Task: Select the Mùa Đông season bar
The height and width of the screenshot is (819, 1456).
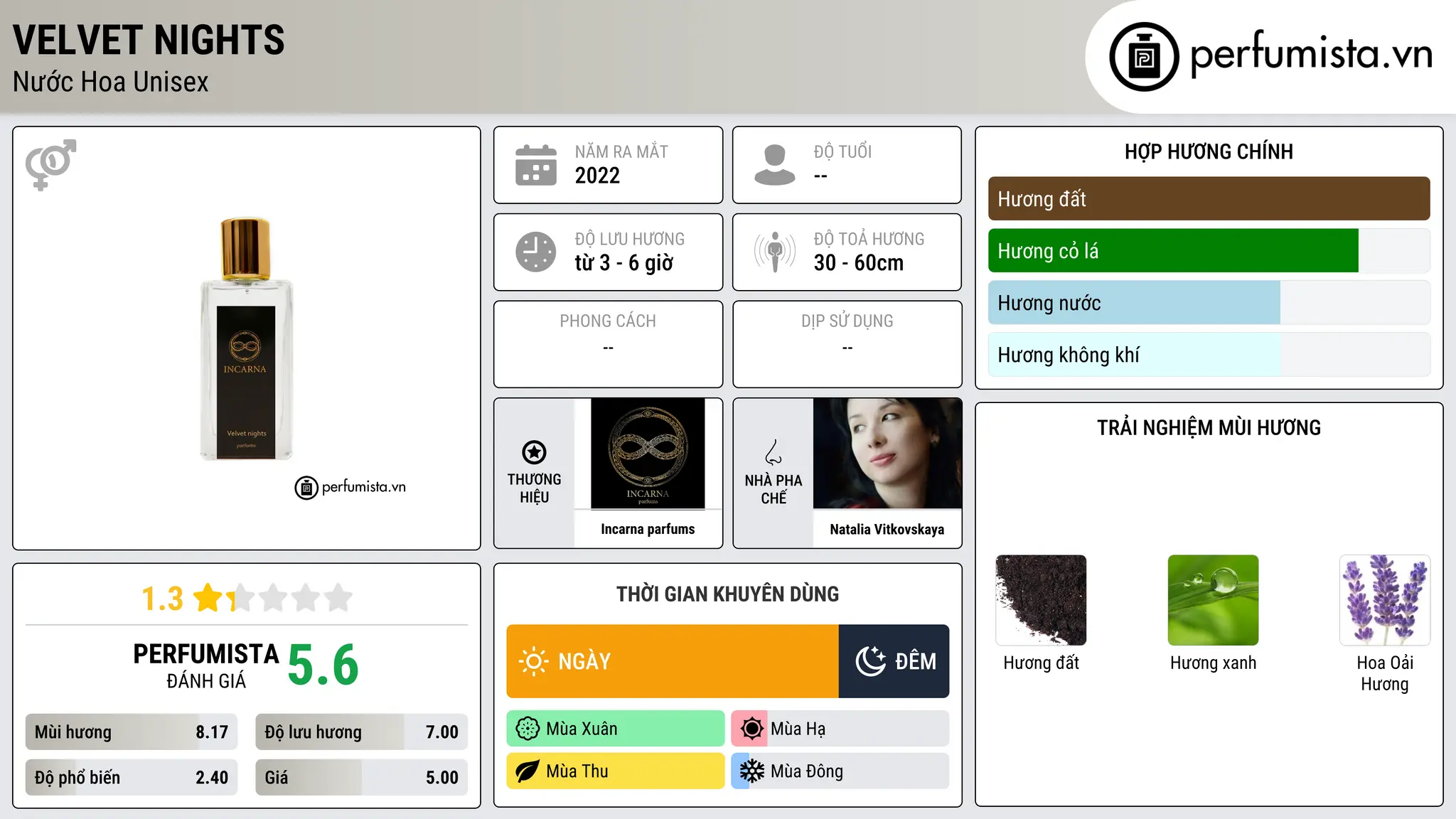Action: 840,771
